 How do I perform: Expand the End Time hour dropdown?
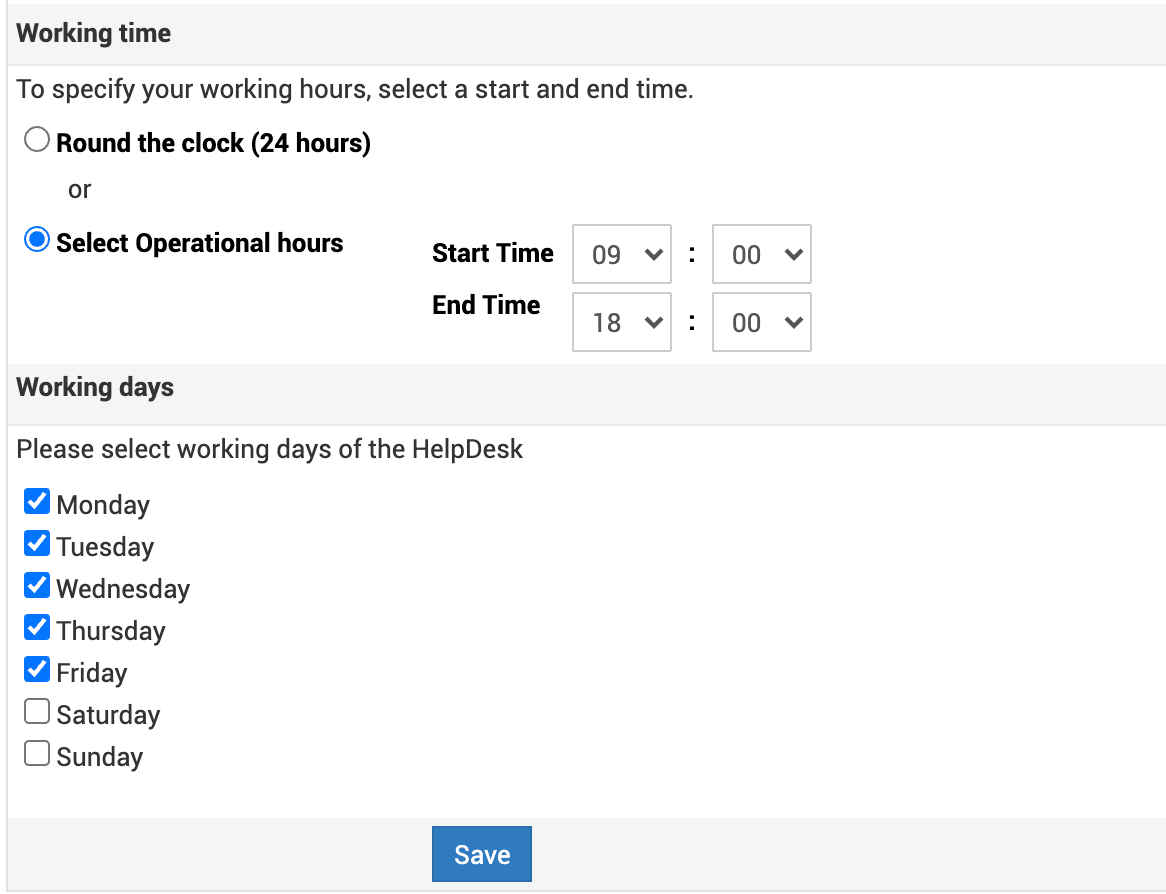[621, 323]
